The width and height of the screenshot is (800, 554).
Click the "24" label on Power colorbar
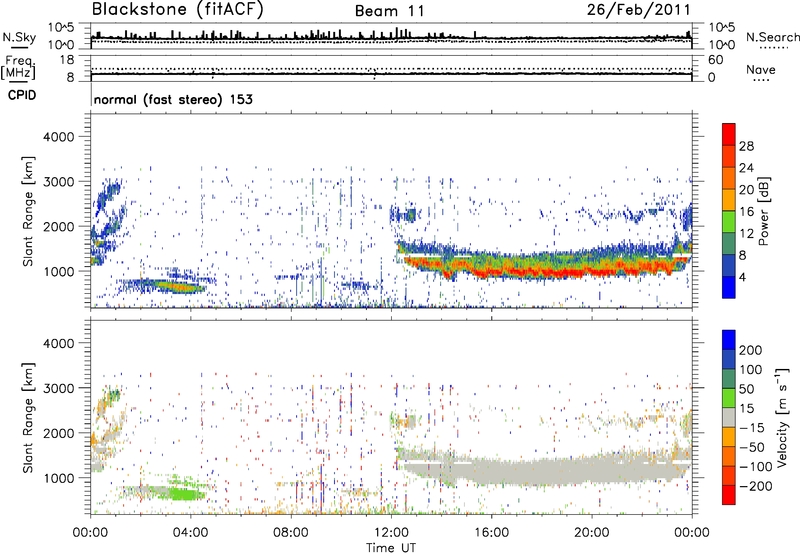(x=746, y=168)
